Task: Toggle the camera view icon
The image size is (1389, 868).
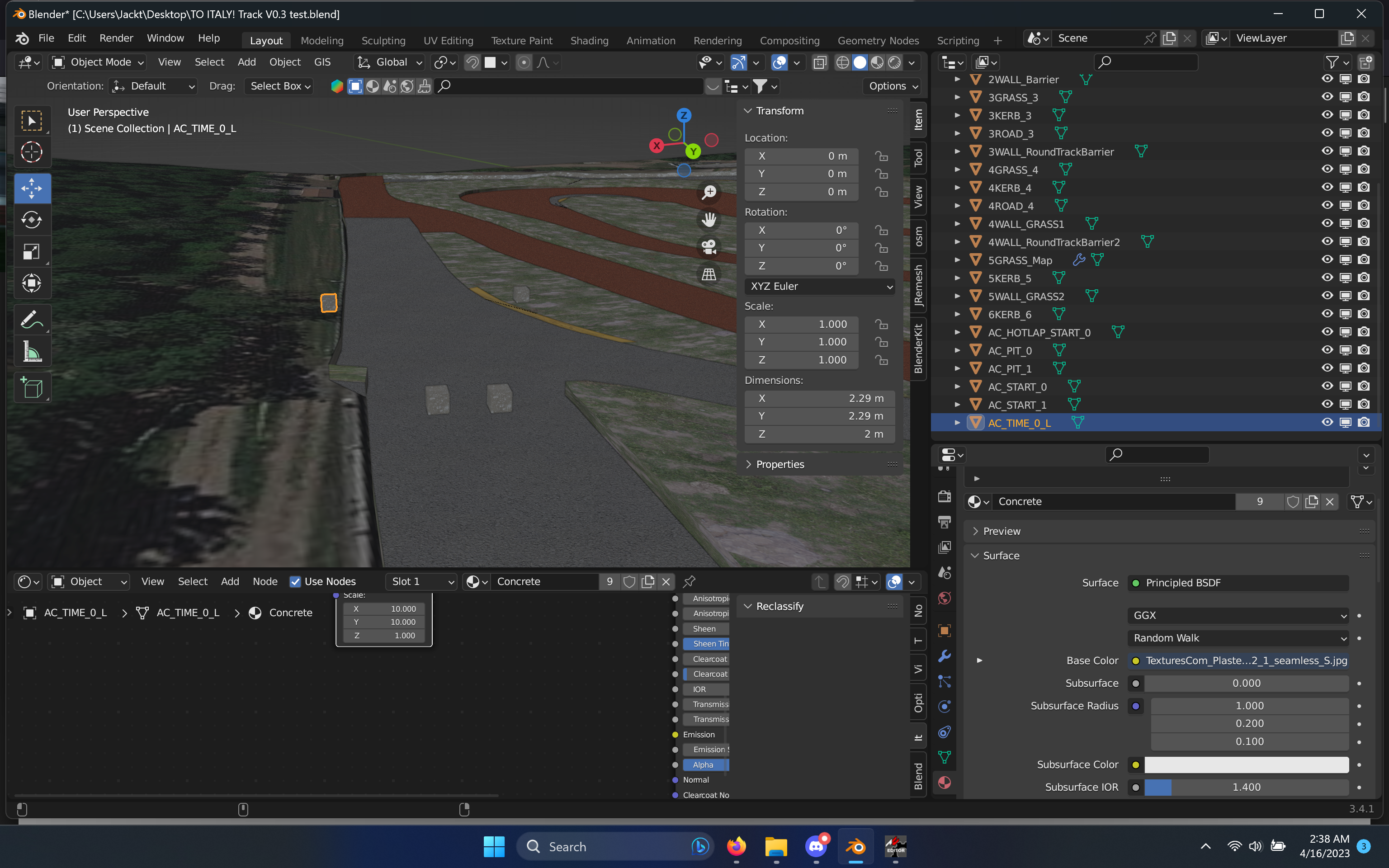Action: [709, 247]
